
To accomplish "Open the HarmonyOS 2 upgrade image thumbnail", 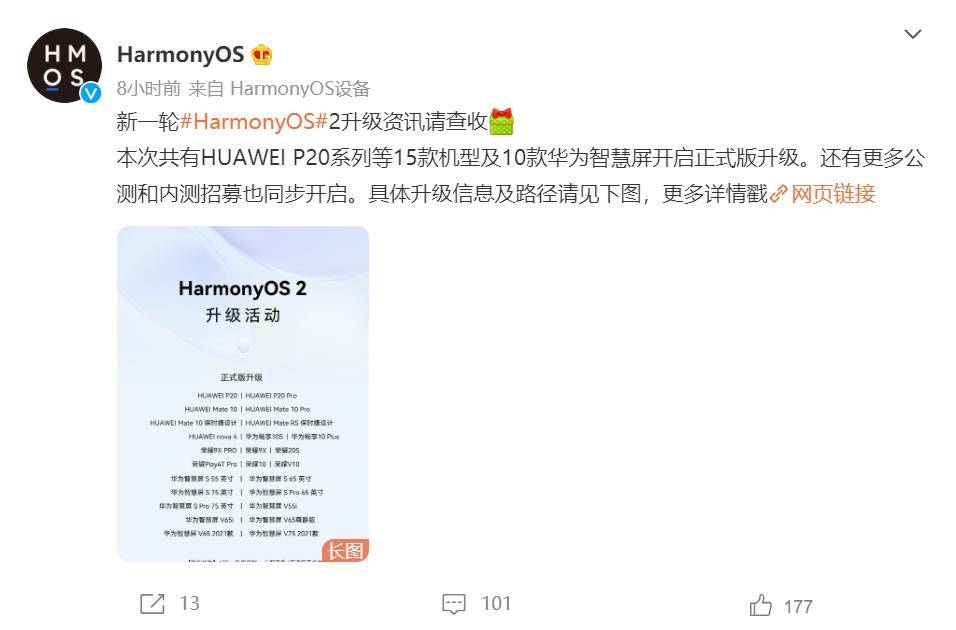I will click(243, 393).
